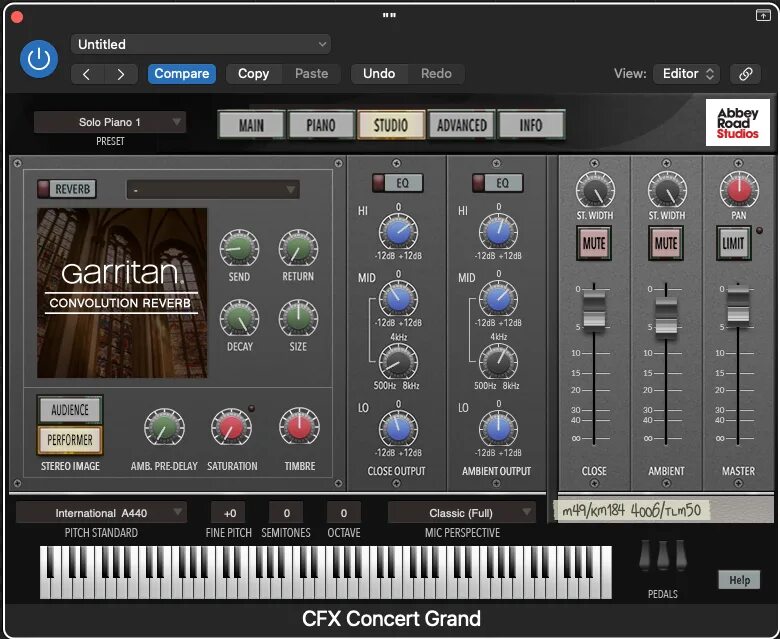Click the Ambient Output MID frequency knob
The image size is (780, 639).
[x=498, y=363]
